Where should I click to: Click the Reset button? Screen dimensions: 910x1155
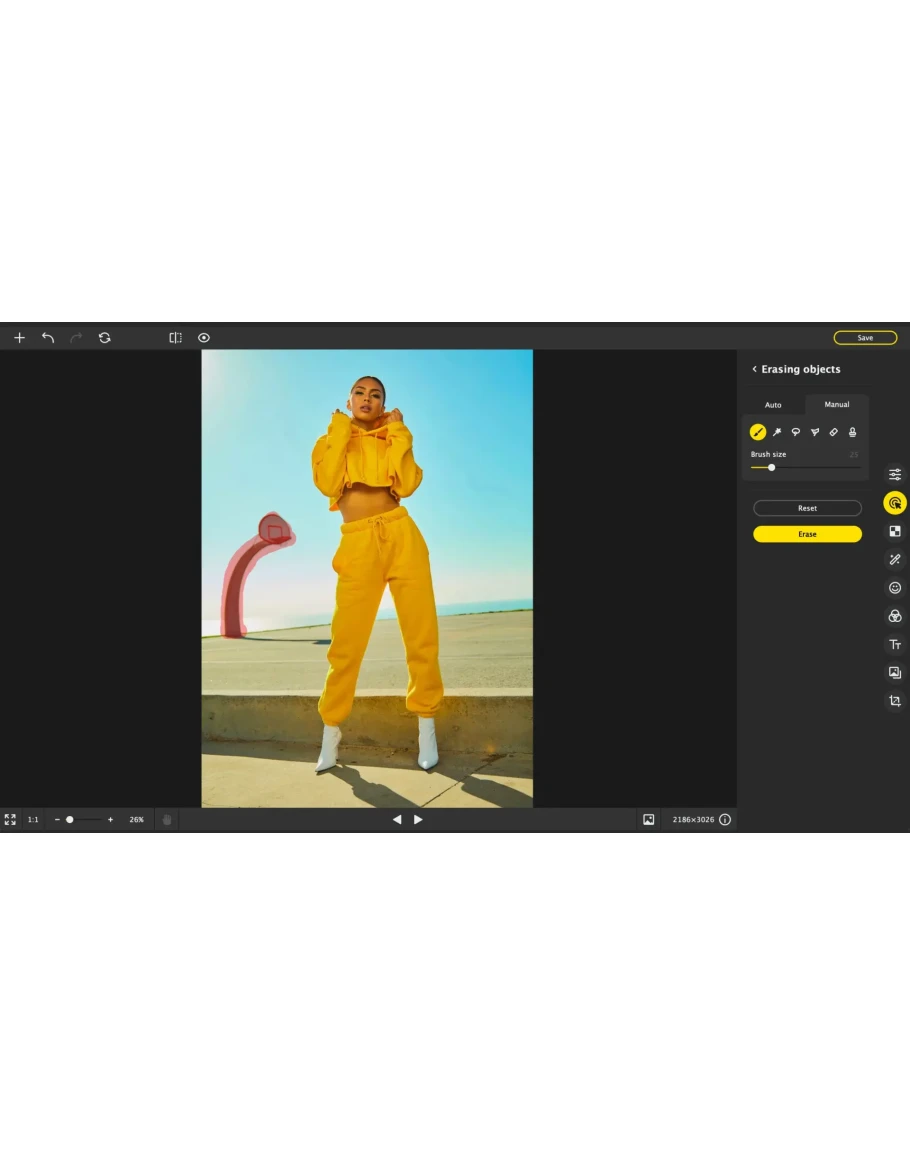pos(807,508)
